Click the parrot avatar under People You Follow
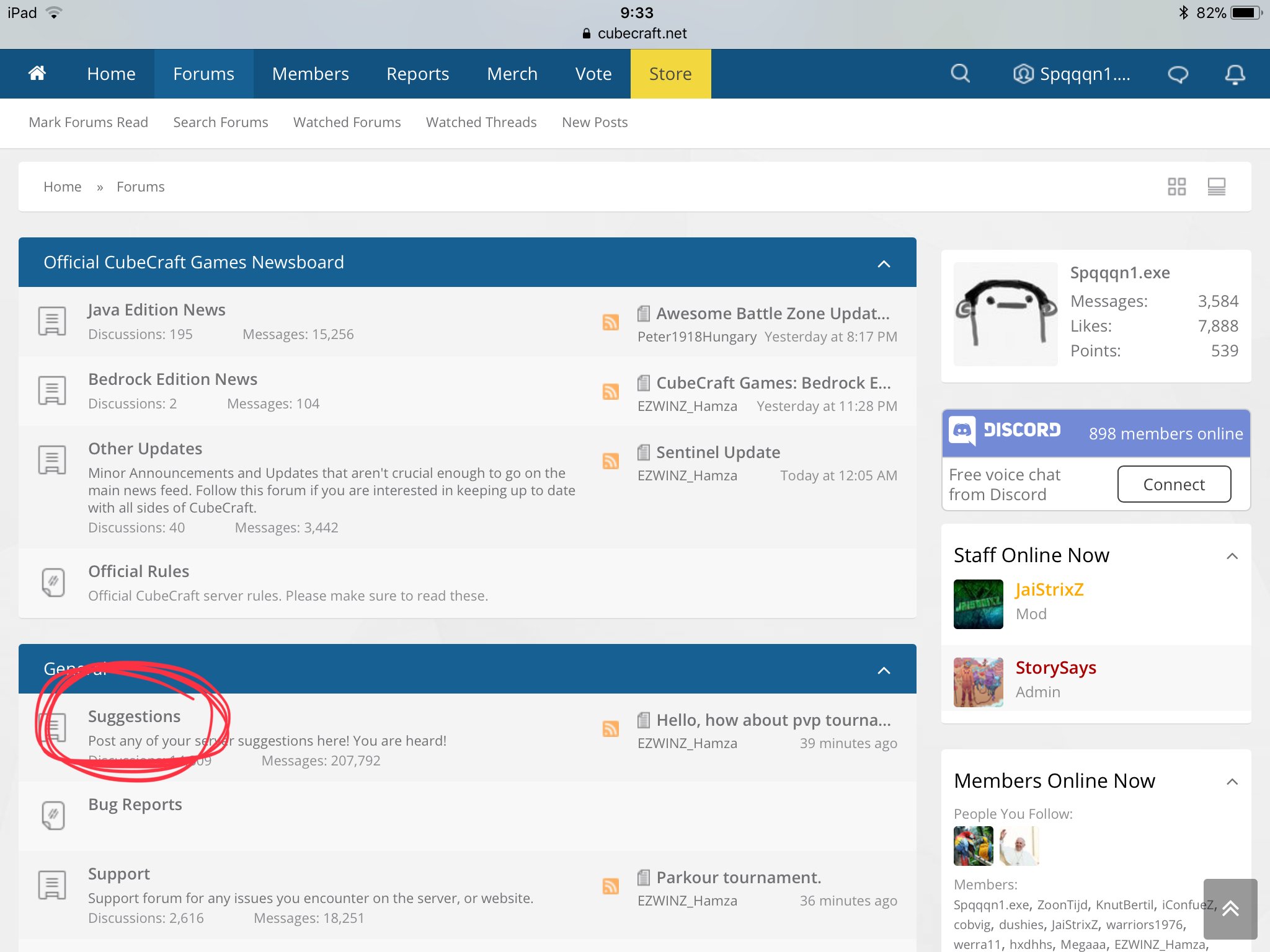This screenshot has height=952, width=1270. (x=973, y=845)
